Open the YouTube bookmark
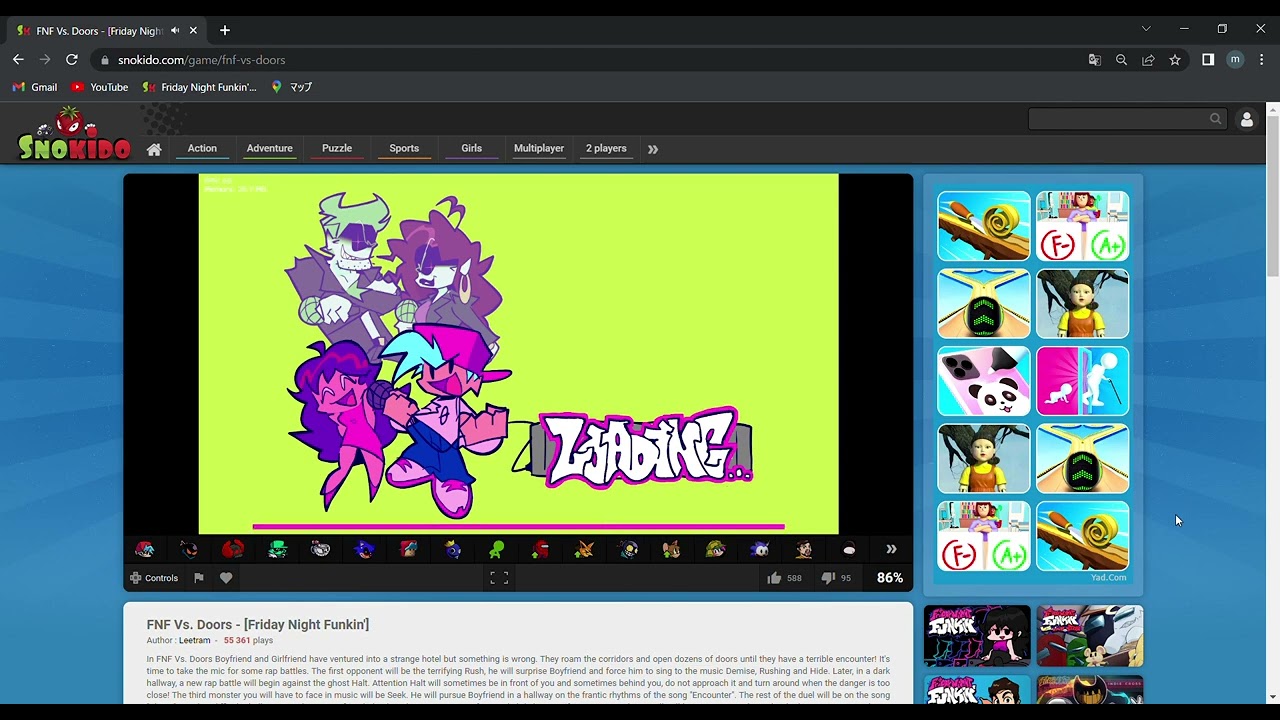Viewport: 1280px width, 720px height. click(99, 87)
